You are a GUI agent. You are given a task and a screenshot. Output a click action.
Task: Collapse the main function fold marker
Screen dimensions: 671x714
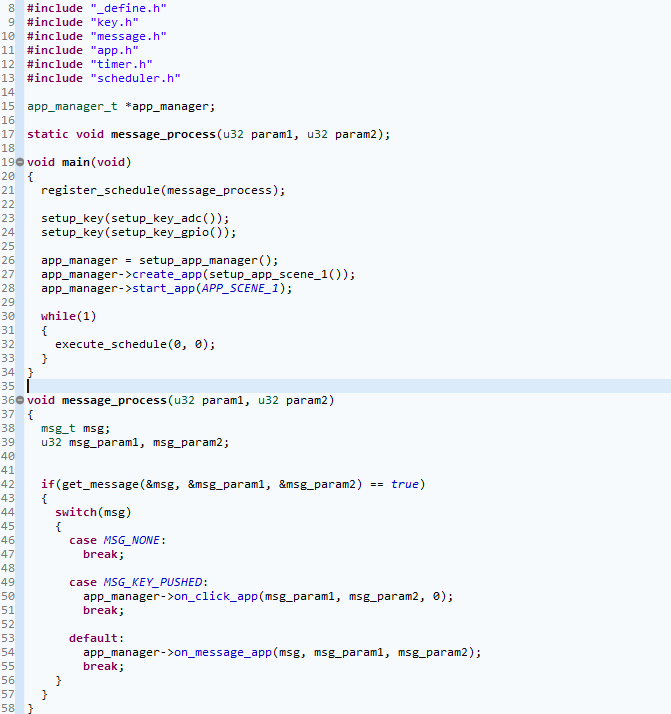[20, 162]
